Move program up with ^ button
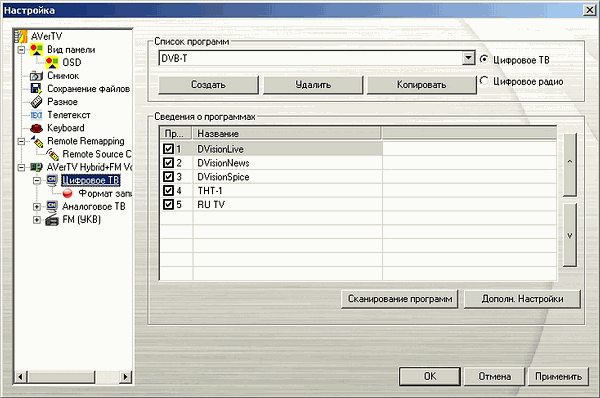The height and width of the screenshot is (398, 600). 569,165
